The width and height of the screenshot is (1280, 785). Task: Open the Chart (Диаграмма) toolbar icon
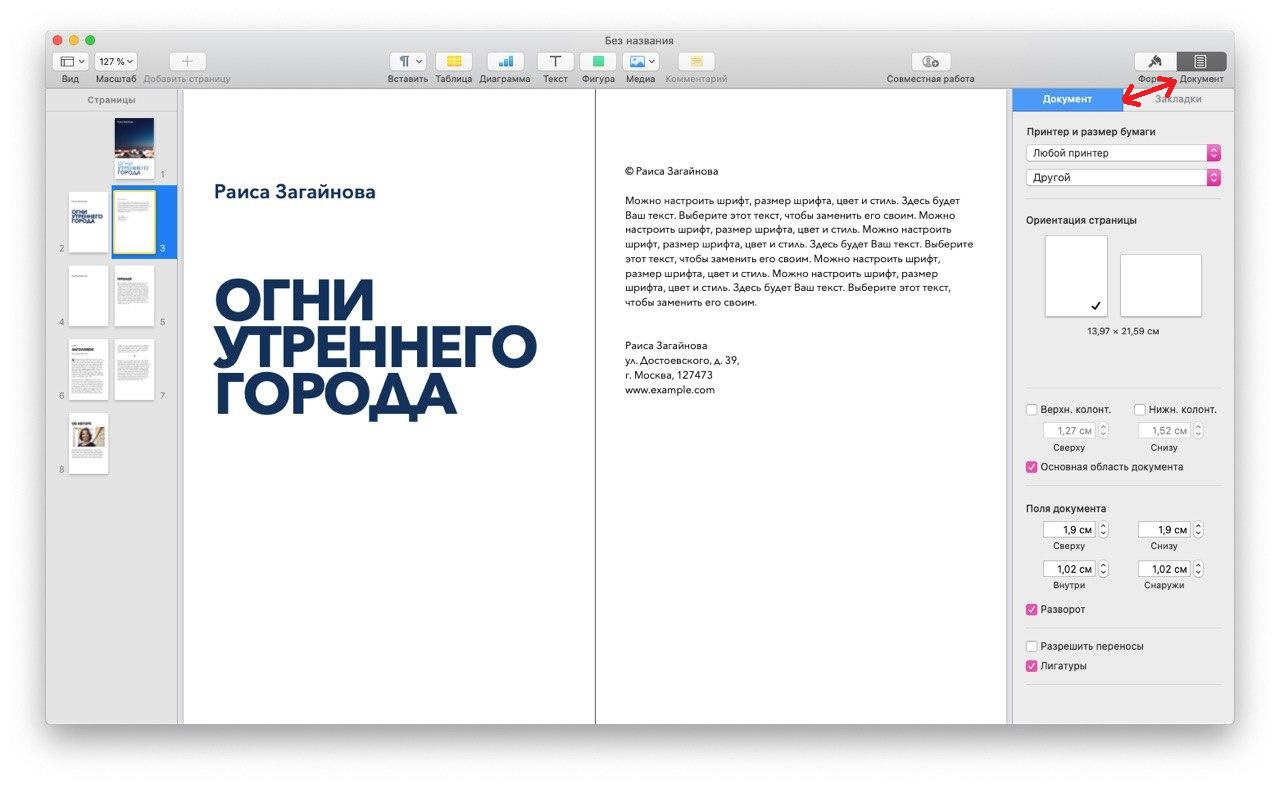pyautogui.click(x=505, y=62)
